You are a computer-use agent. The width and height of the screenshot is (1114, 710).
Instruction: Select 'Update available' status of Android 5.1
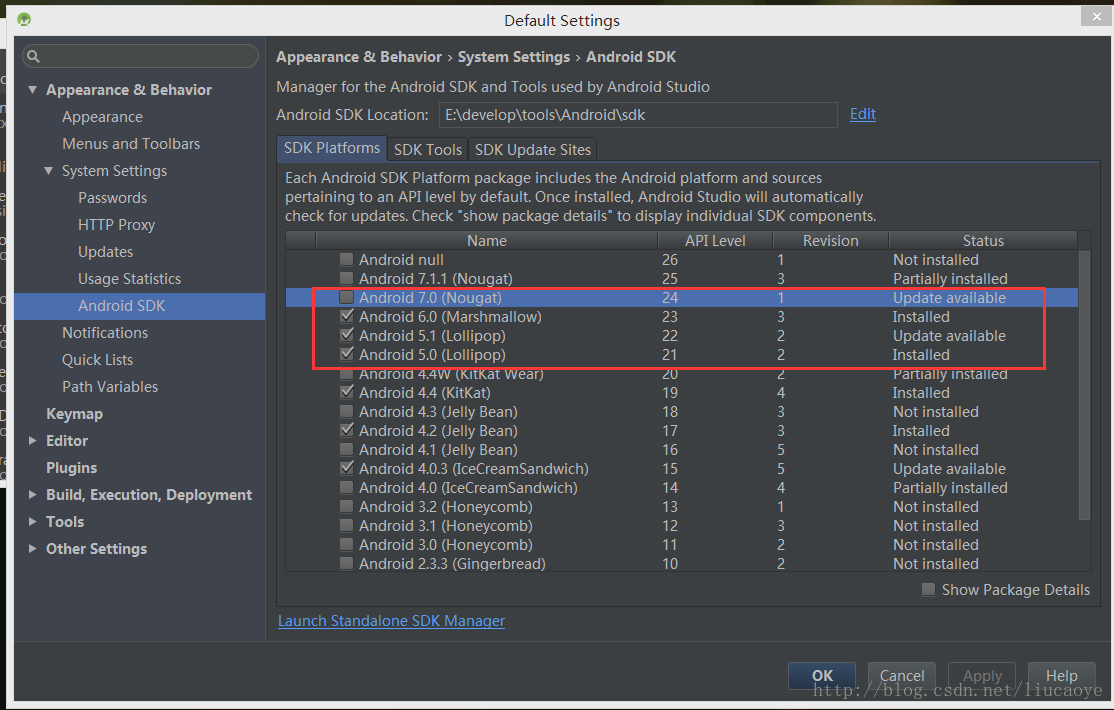(949, 335)
